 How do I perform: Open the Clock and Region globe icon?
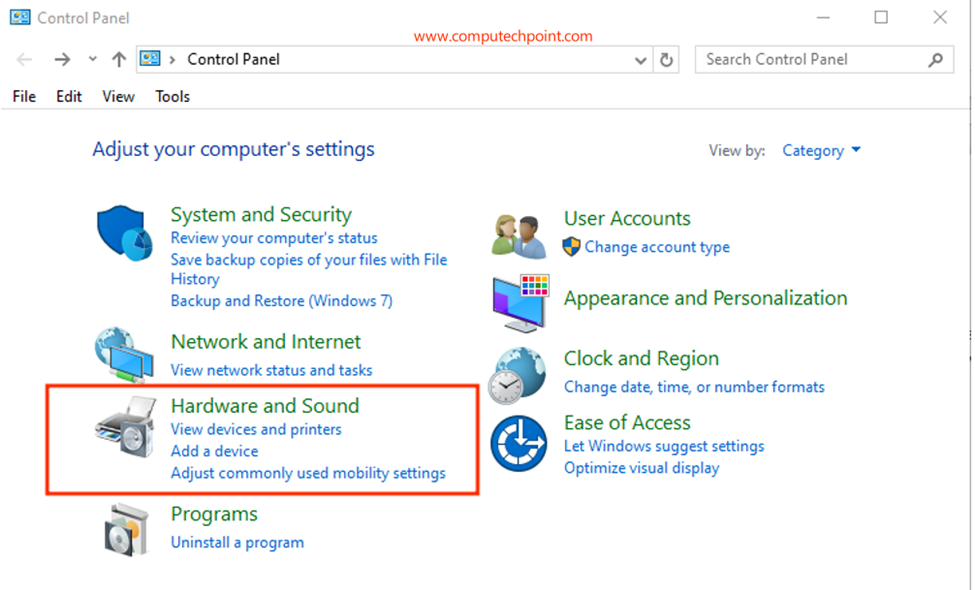tap(517, 376)
